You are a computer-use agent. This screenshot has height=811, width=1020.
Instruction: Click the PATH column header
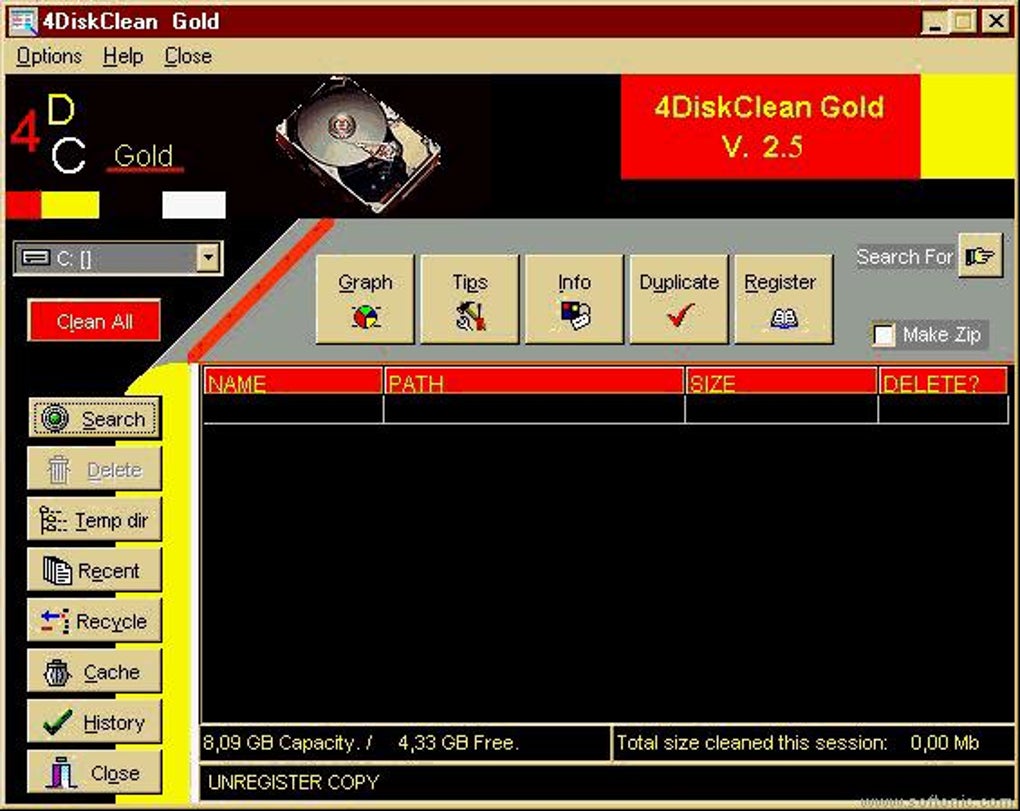(534, 381)
